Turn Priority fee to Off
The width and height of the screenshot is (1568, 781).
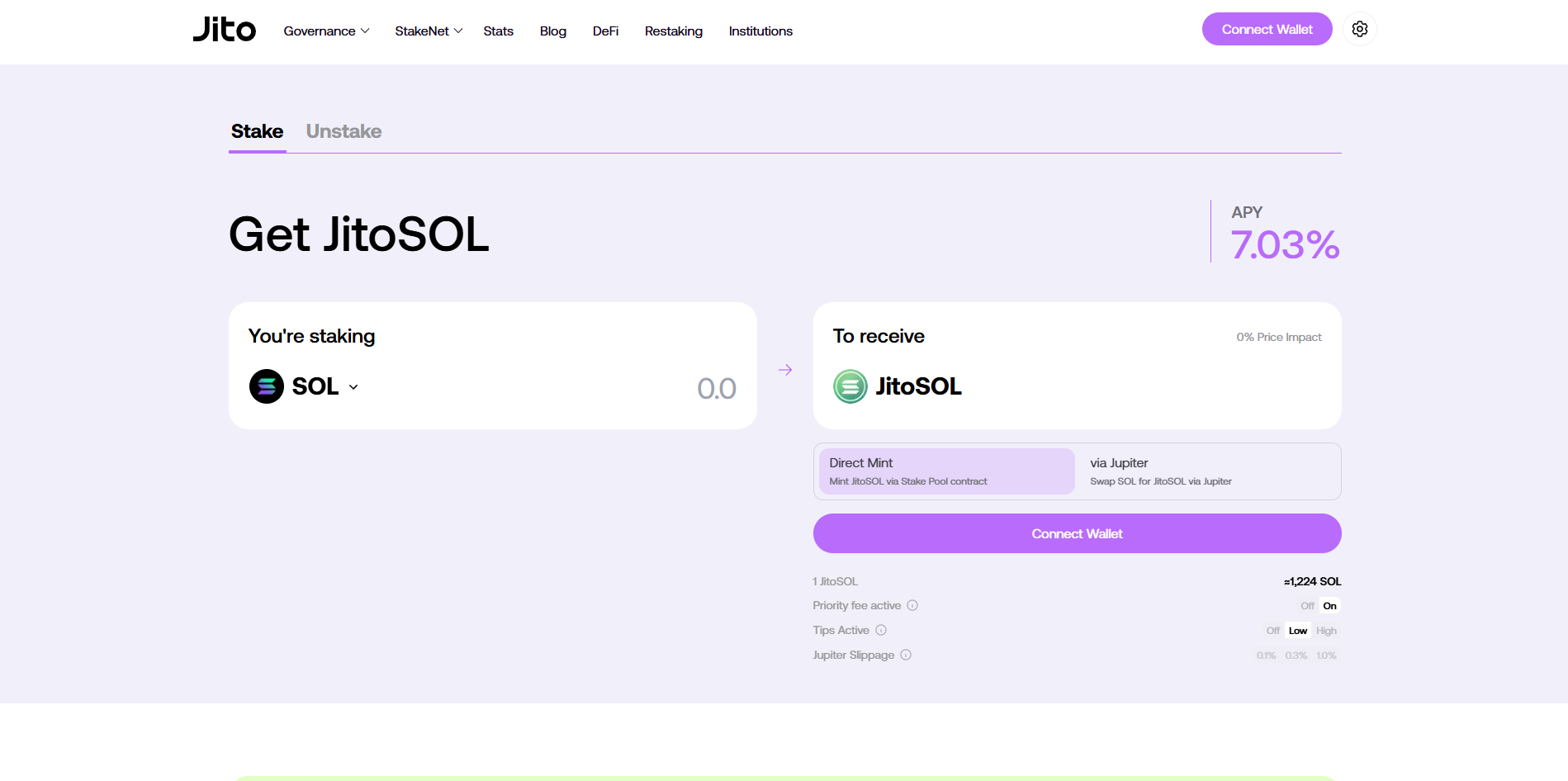pyautogui.click(x=1307, y=606)
